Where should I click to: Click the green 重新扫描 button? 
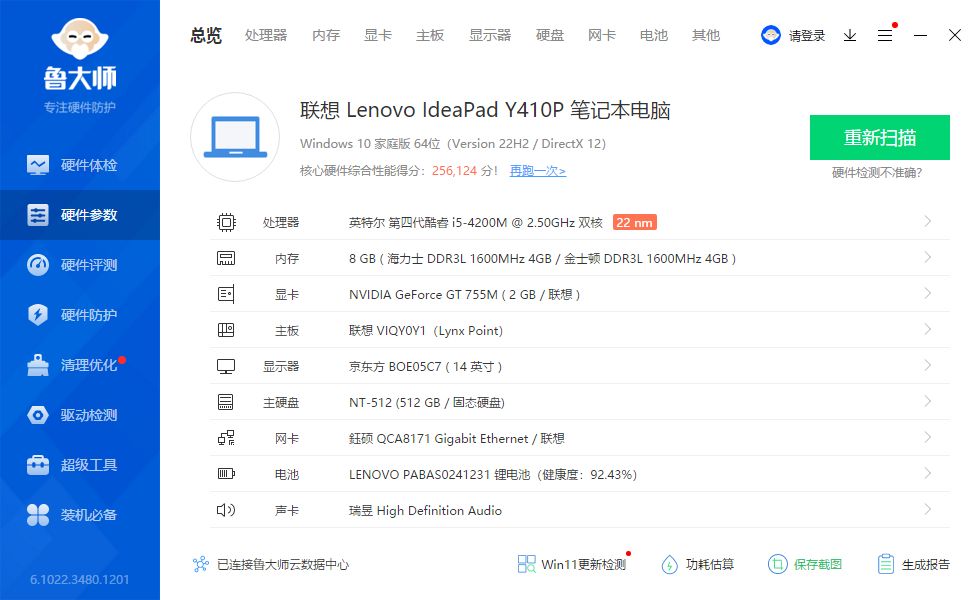click(880, 138)
